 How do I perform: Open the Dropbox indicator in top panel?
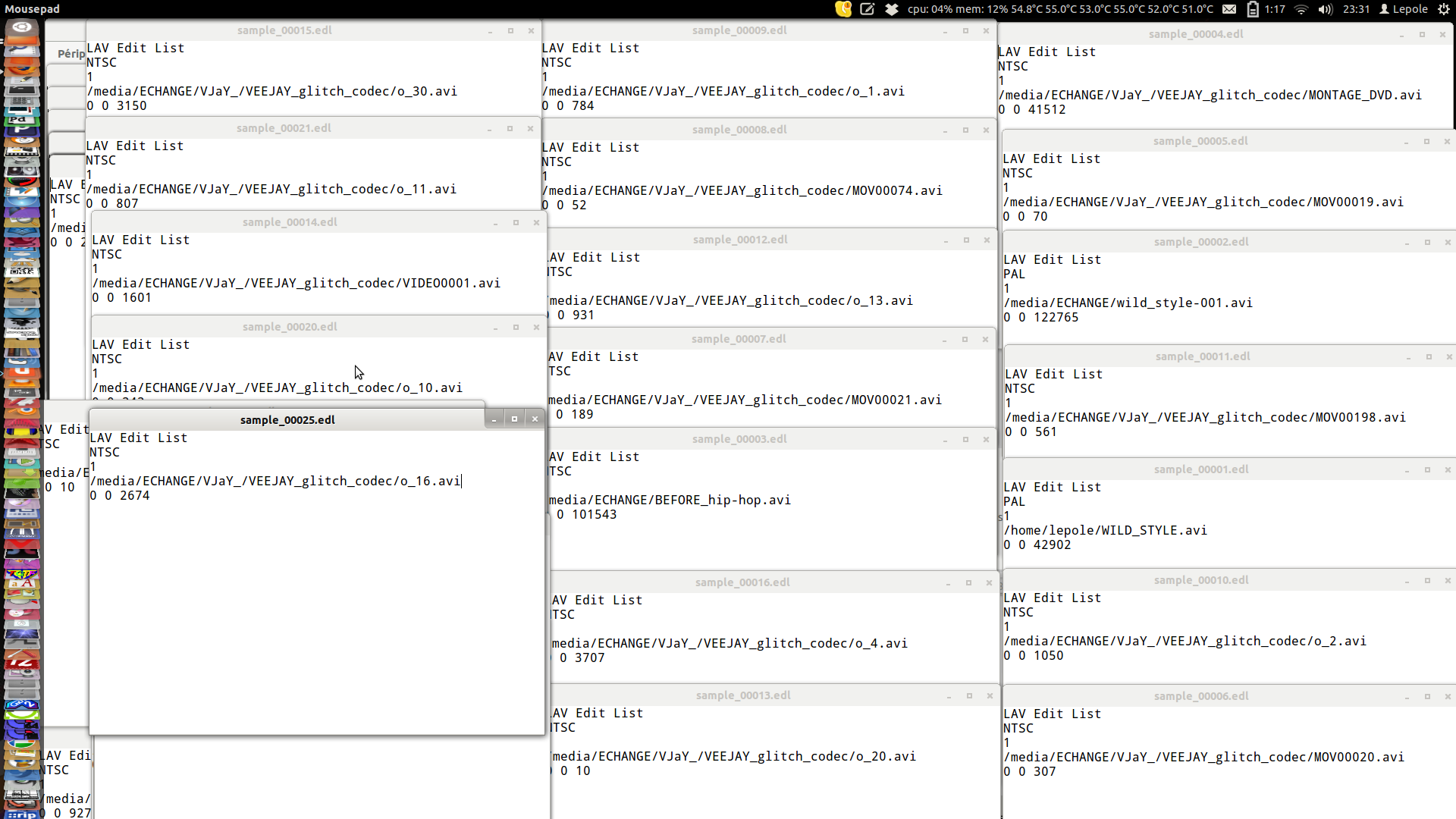892,9
